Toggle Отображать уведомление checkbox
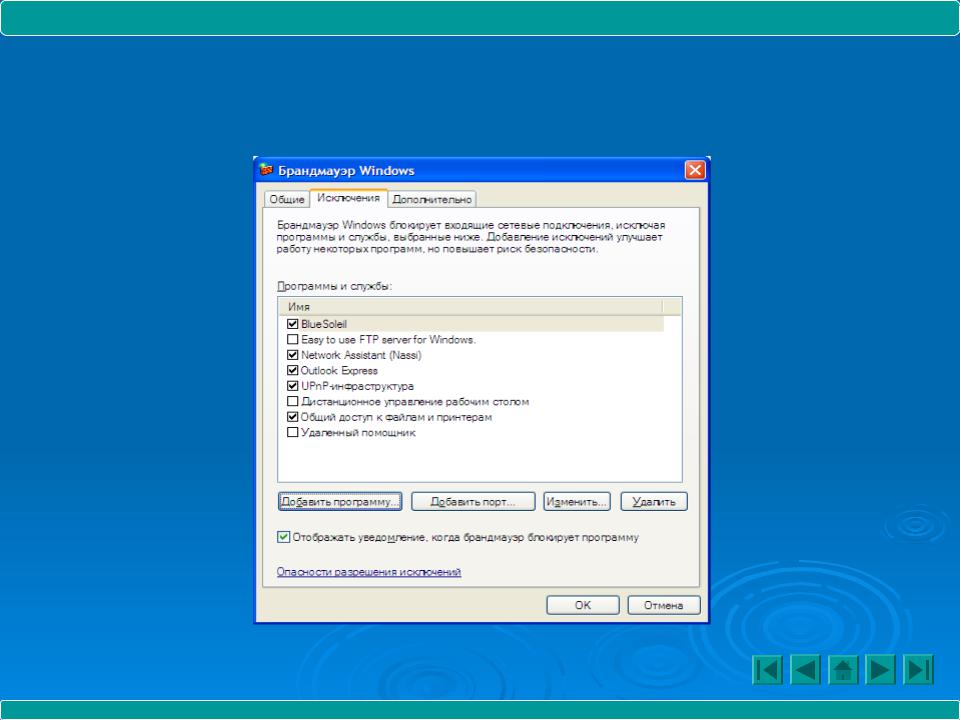960x720 pixels. point(283,537)
